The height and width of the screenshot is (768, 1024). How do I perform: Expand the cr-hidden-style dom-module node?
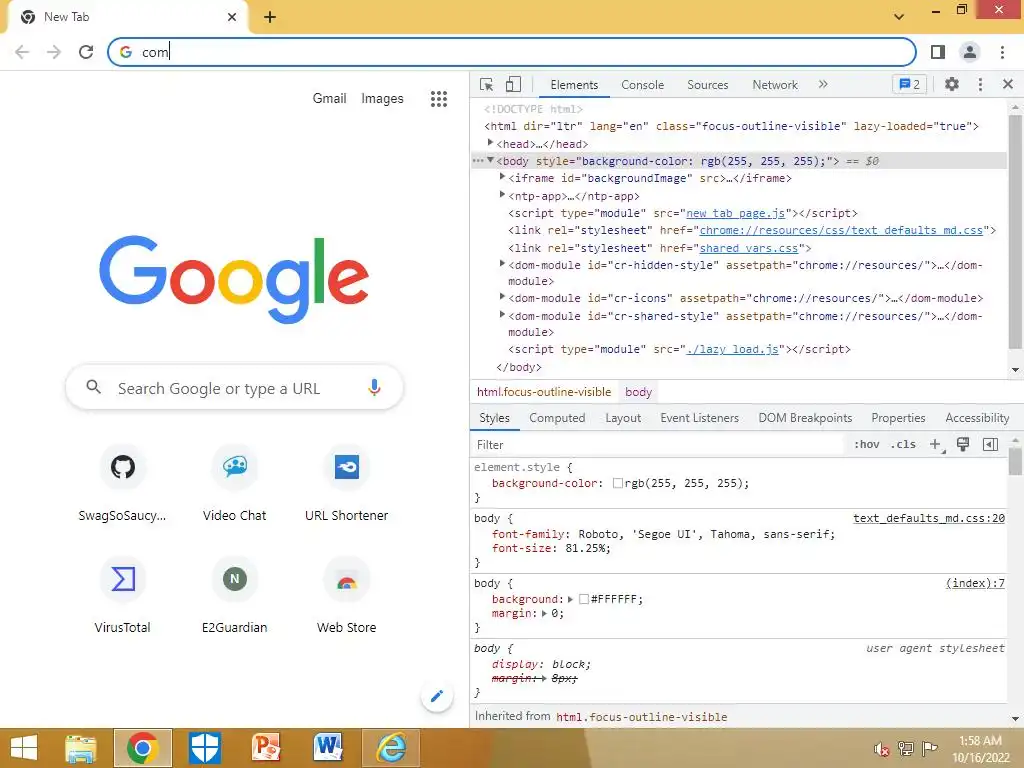pos(502,264)
